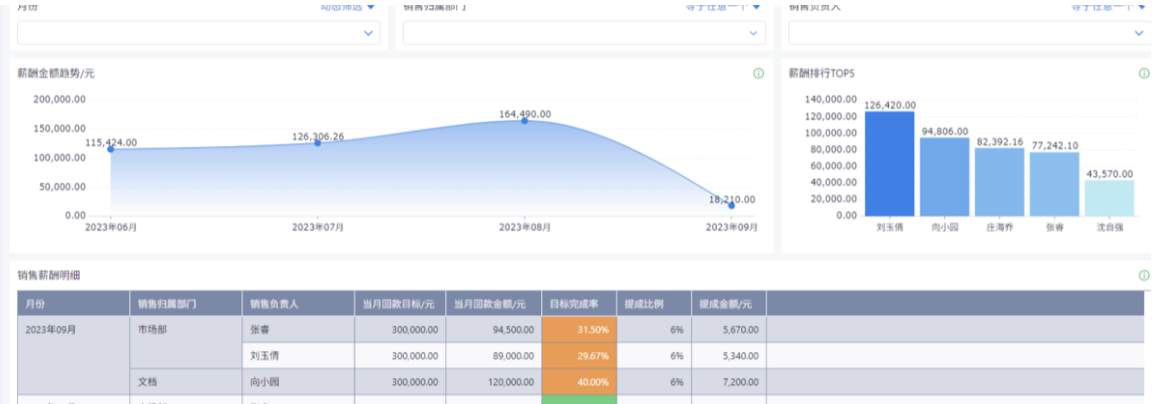The width and height of the screenshot is (1152, 404).
Task: Click the 89,000.00 payment amount cell
Action: point(494,356)
